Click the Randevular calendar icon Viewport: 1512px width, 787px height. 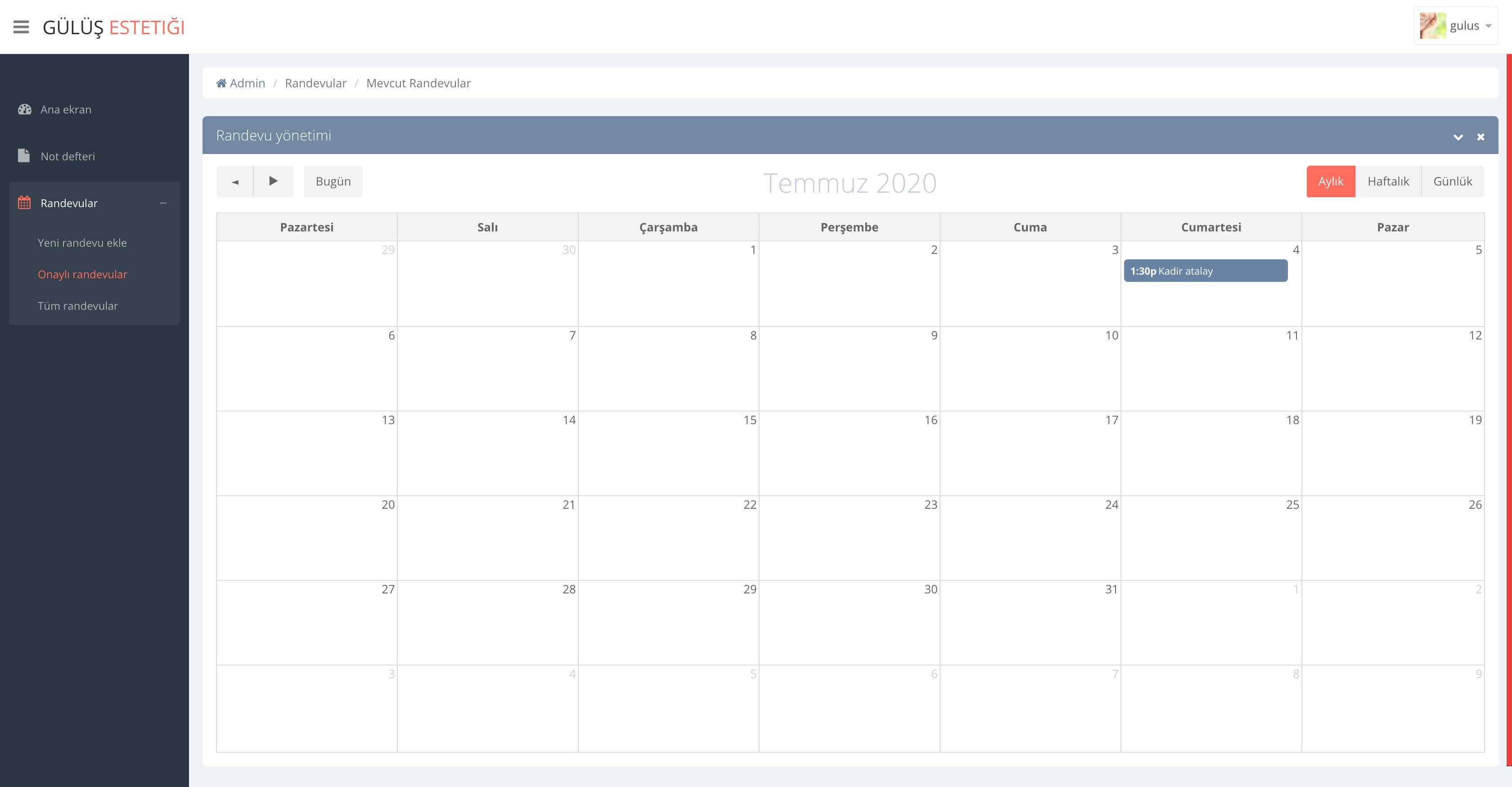(x=24, y=203)
